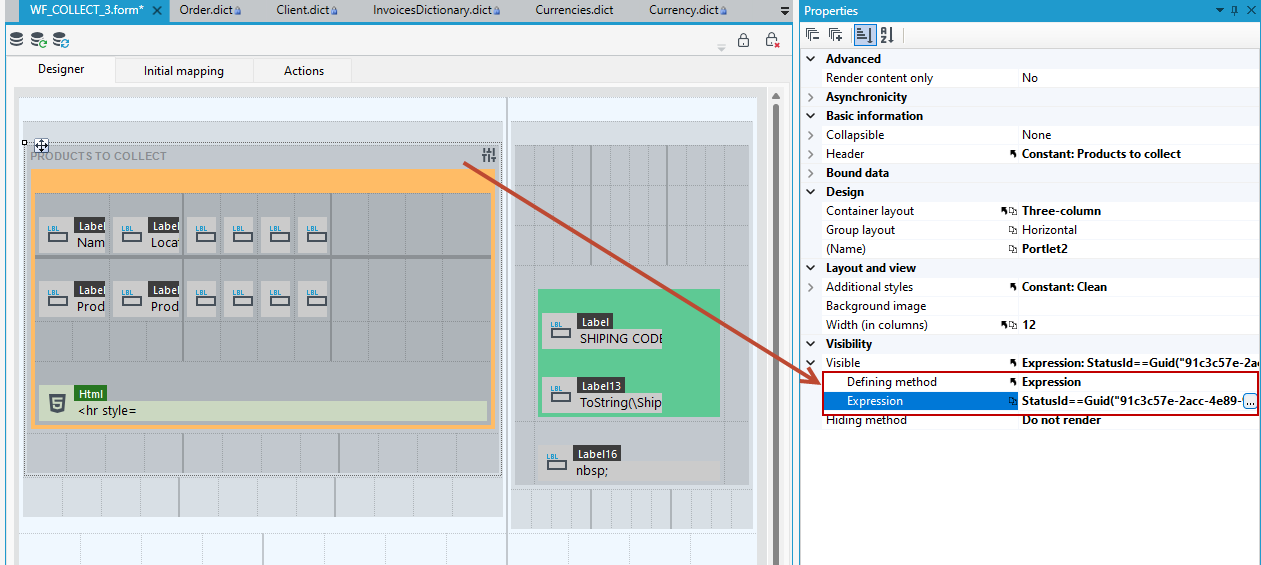Click the Additional styles value Constant: Clean
The height and width of the screenshot is (565, 1261).
pos(1064,287)
